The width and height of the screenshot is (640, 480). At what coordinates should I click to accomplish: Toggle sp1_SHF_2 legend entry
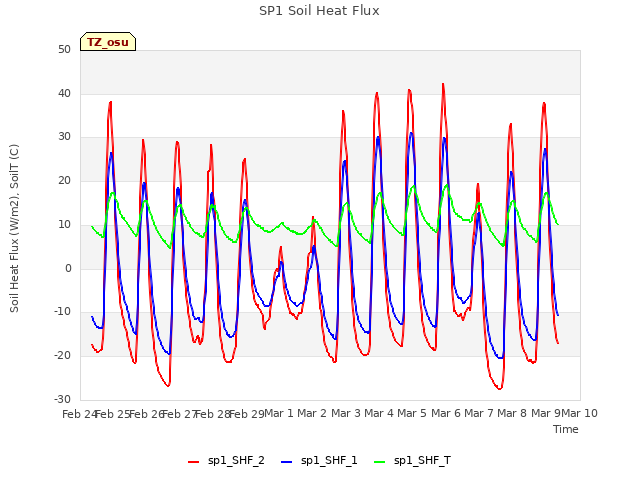(x=226, y=461)
